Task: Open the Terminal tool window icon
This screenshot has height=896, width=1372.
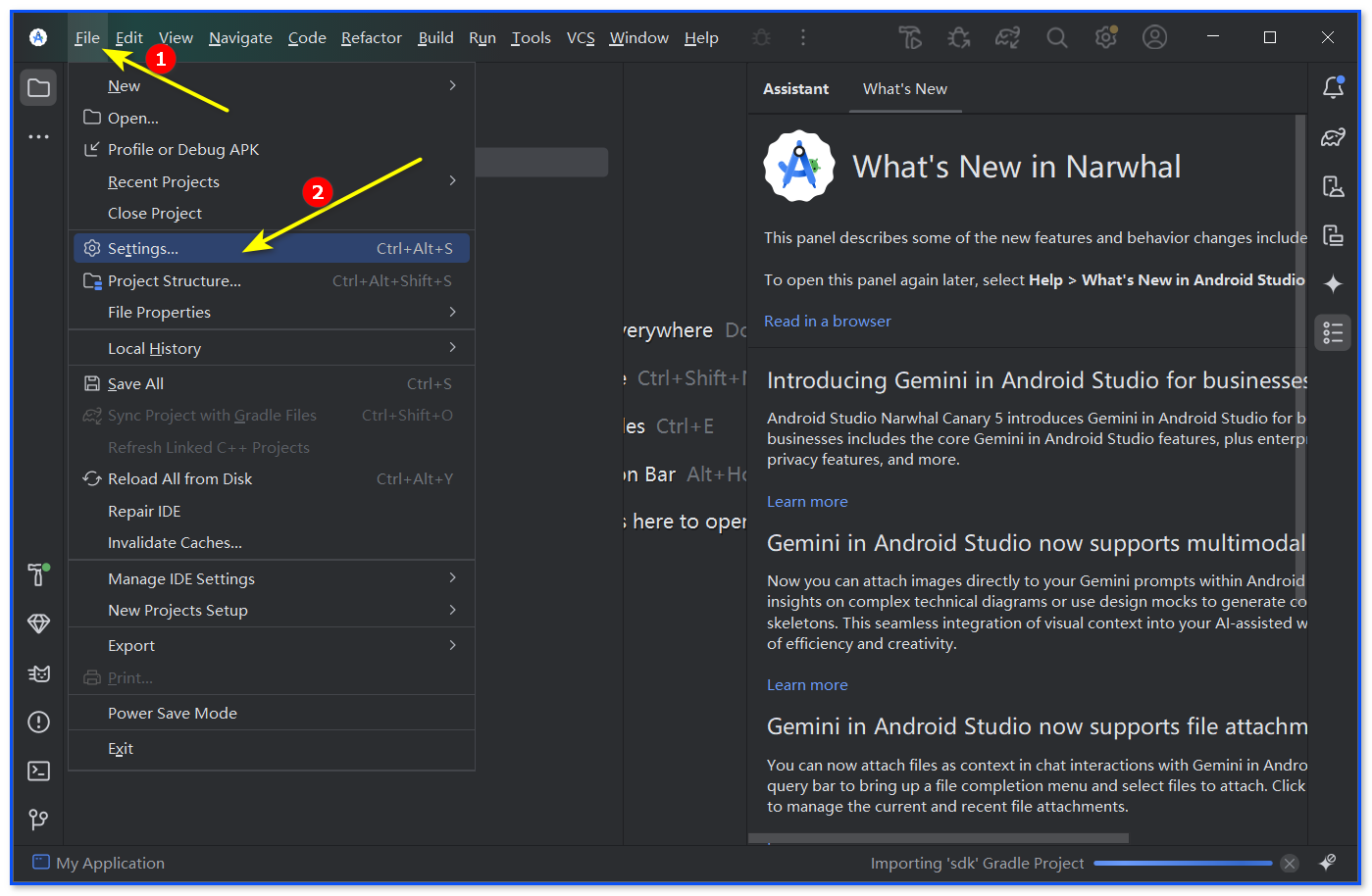Action: pos(39,772)
